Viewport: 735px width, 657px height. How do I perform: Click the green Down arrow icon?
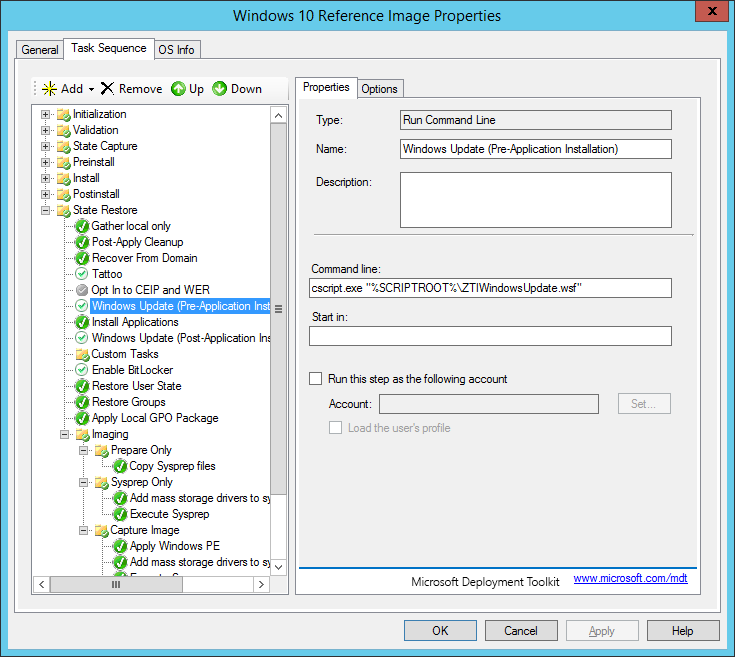click(219, 89)
